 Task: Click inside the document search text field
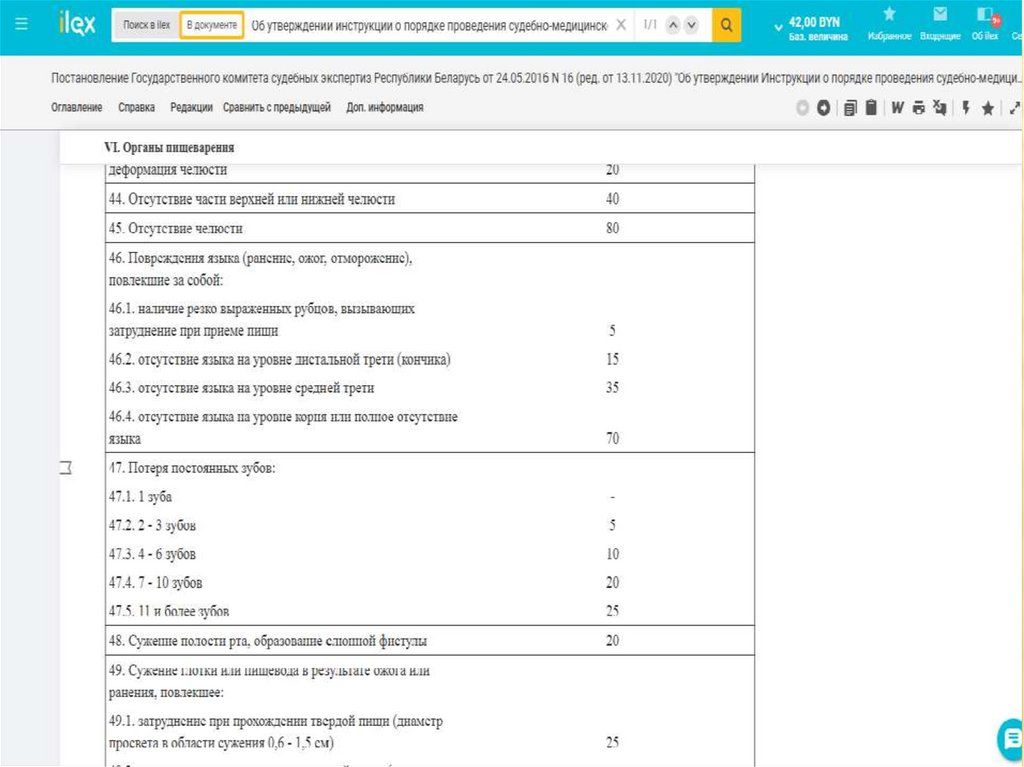click(x=430, y=26)
